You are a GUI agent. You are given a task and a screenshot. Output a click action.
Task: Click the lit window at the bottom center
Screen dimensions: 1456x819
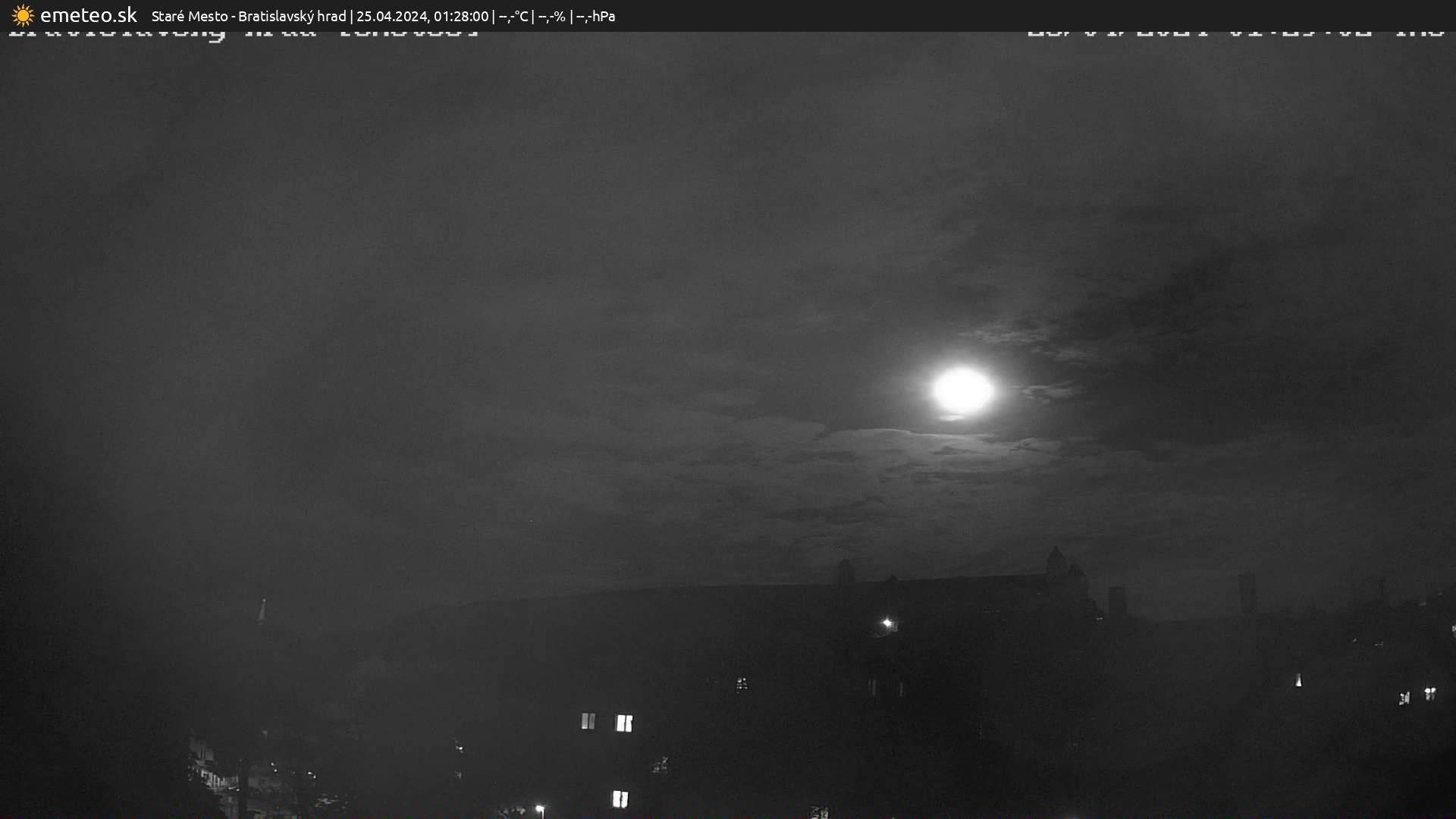click(x=620, y=799)
